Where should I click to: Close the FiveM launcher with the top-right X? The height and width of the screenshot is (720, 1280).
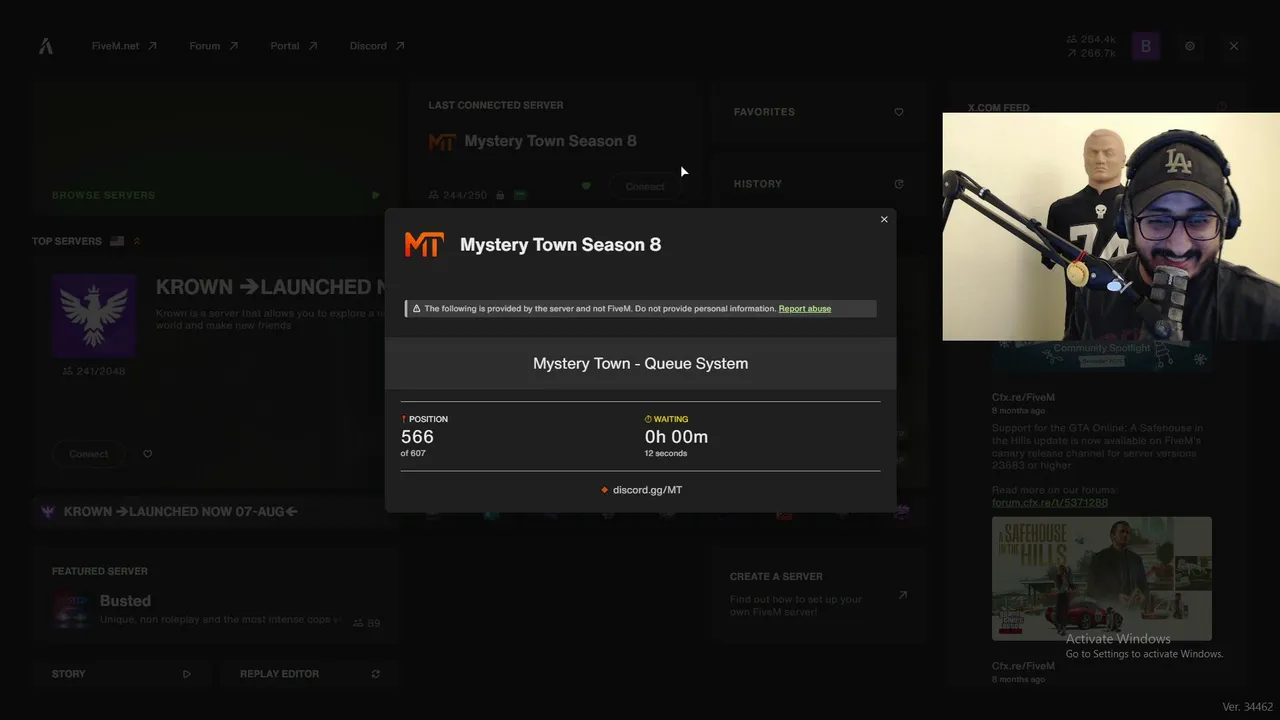1234,46
